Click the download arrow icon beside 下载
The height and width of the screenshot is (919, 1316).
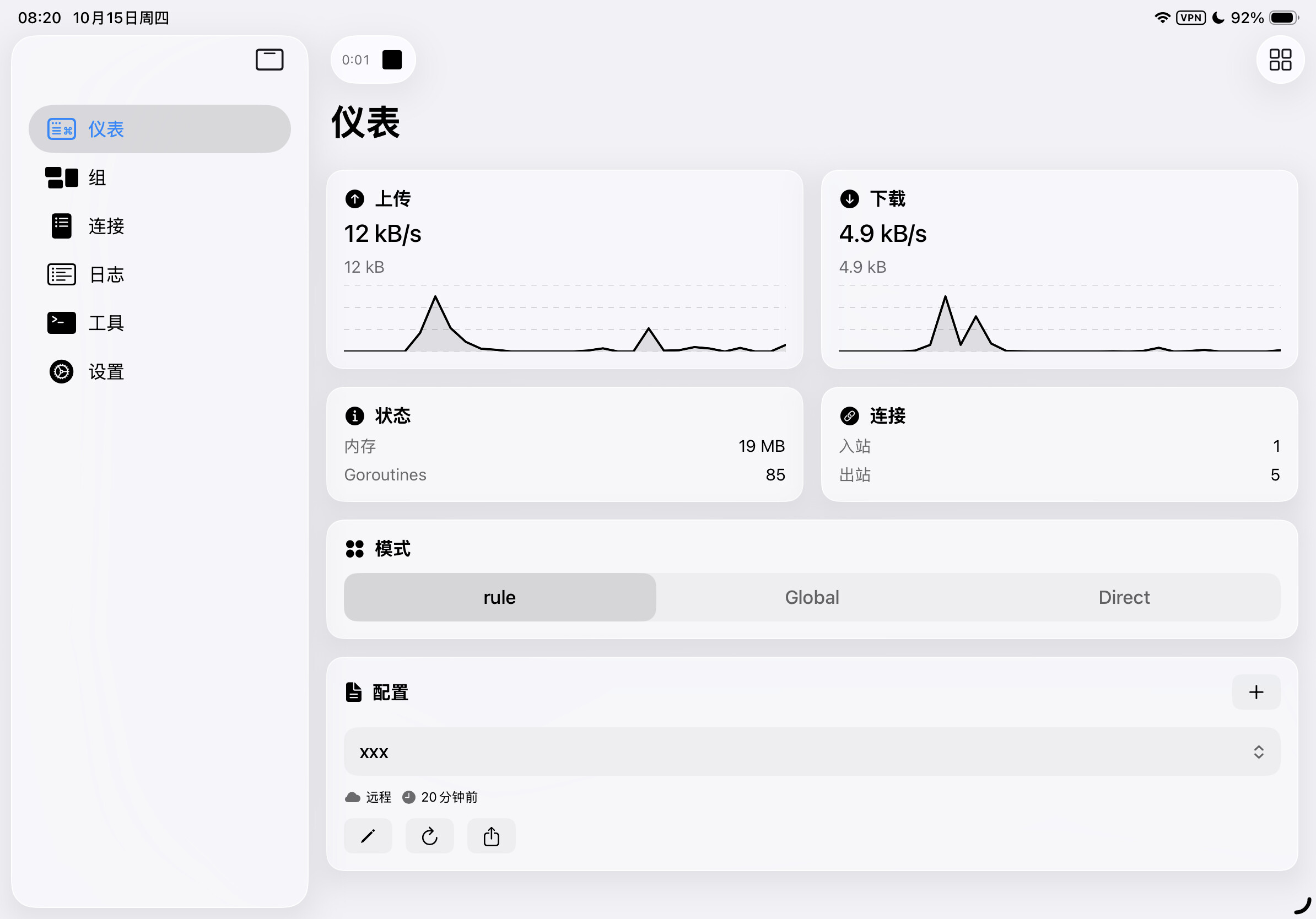tap(849, 199)
